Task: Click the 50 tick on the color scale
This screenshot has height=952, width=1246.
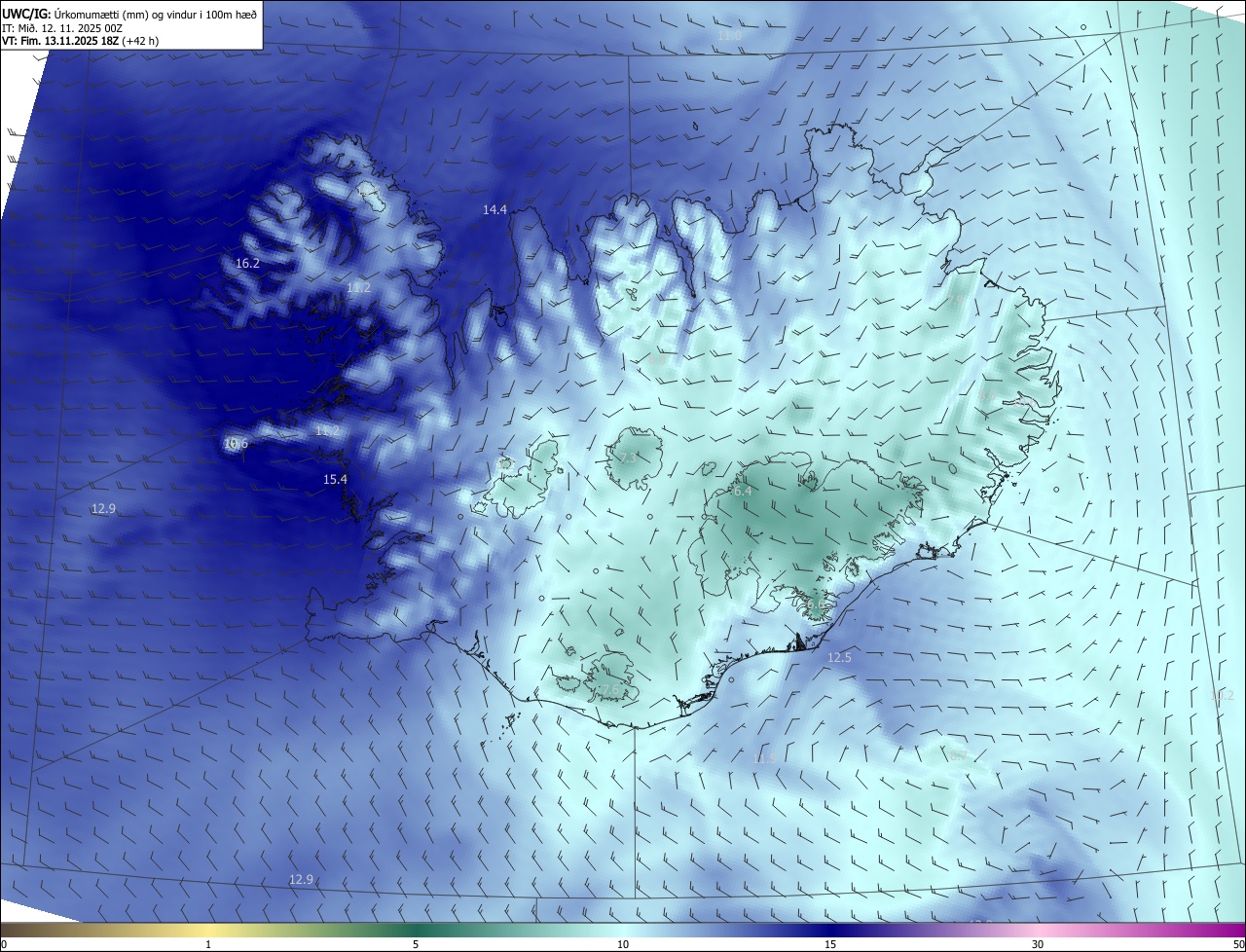Action: tap(1238, 944)
